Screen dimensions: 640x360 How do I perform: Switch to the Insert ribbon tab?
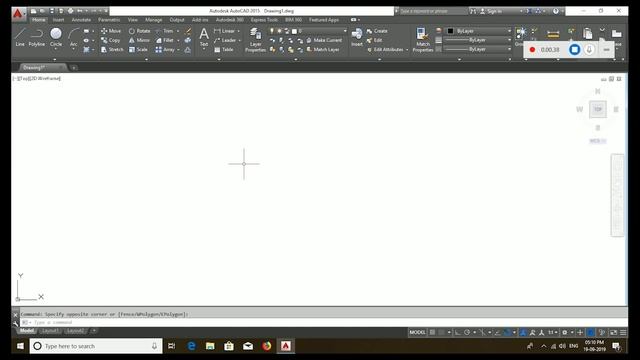coord(58,20)
